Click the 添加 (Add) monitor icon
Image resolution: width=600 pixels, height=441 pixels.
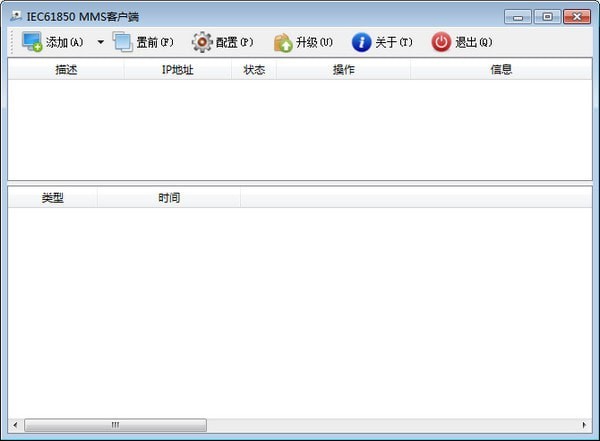click(x=32, y=42)
